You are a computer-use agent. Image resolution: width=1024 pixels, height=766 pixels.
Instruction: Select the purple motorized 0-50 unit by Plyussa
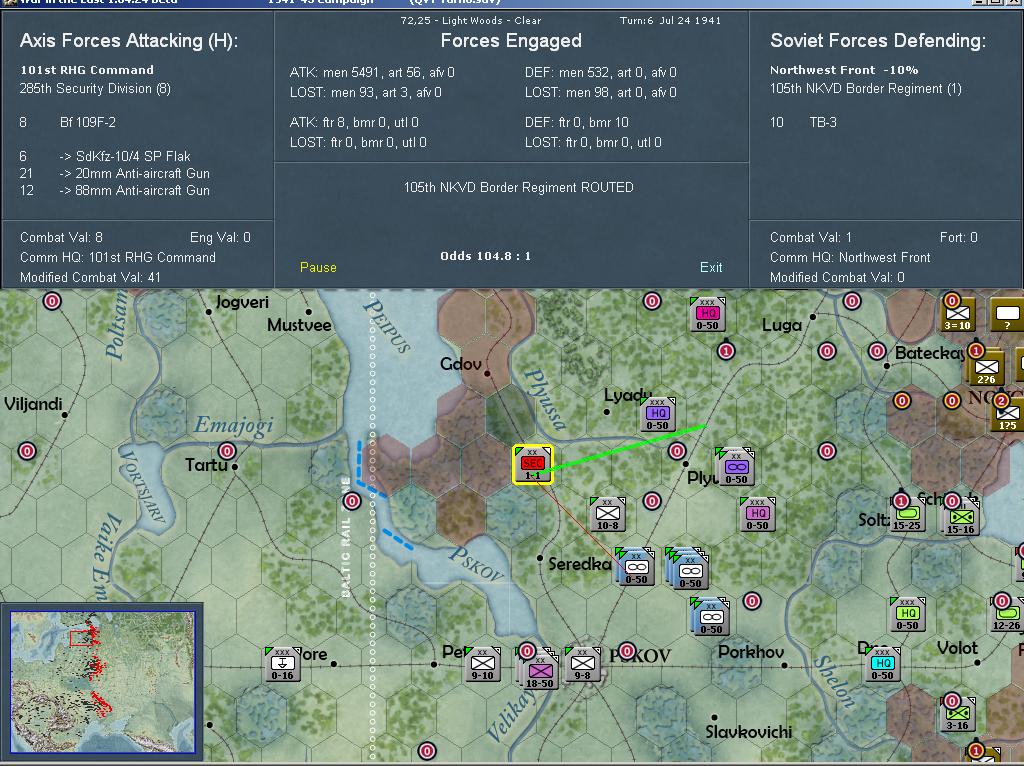point(735,468)
